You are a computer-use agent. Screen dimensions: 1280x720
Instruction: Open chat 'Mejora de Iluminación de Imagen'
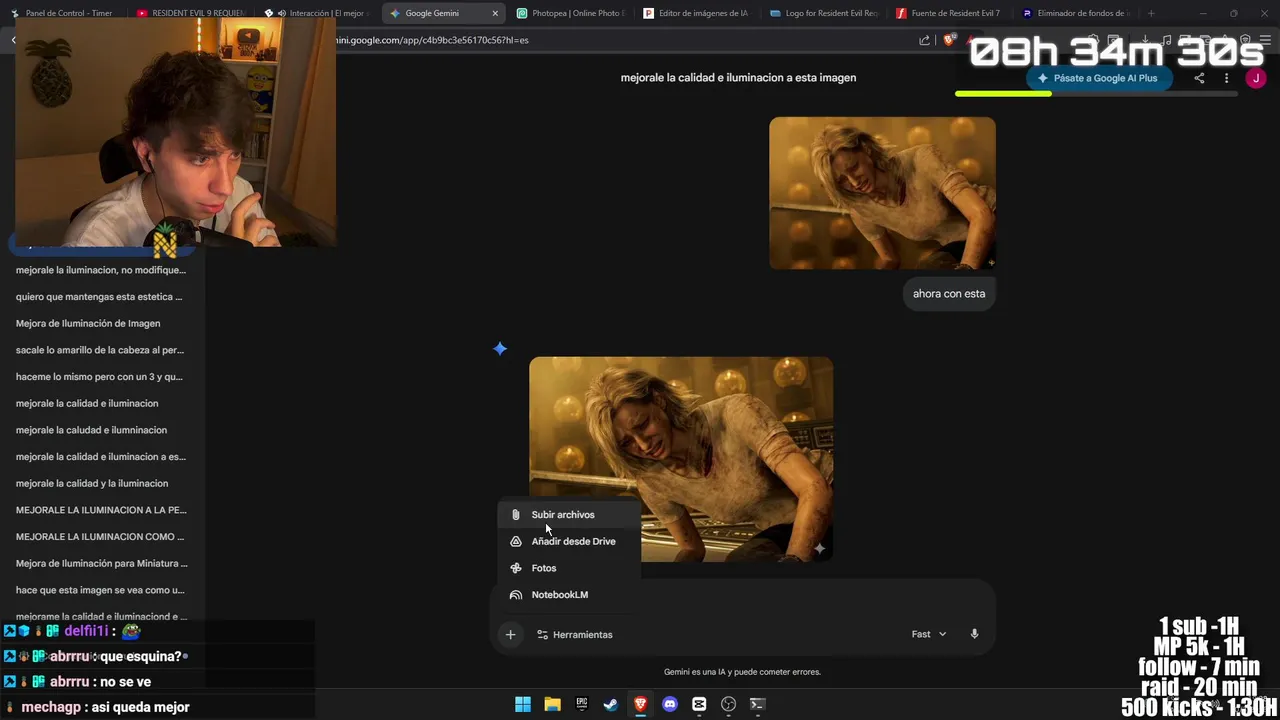[88, 323]
